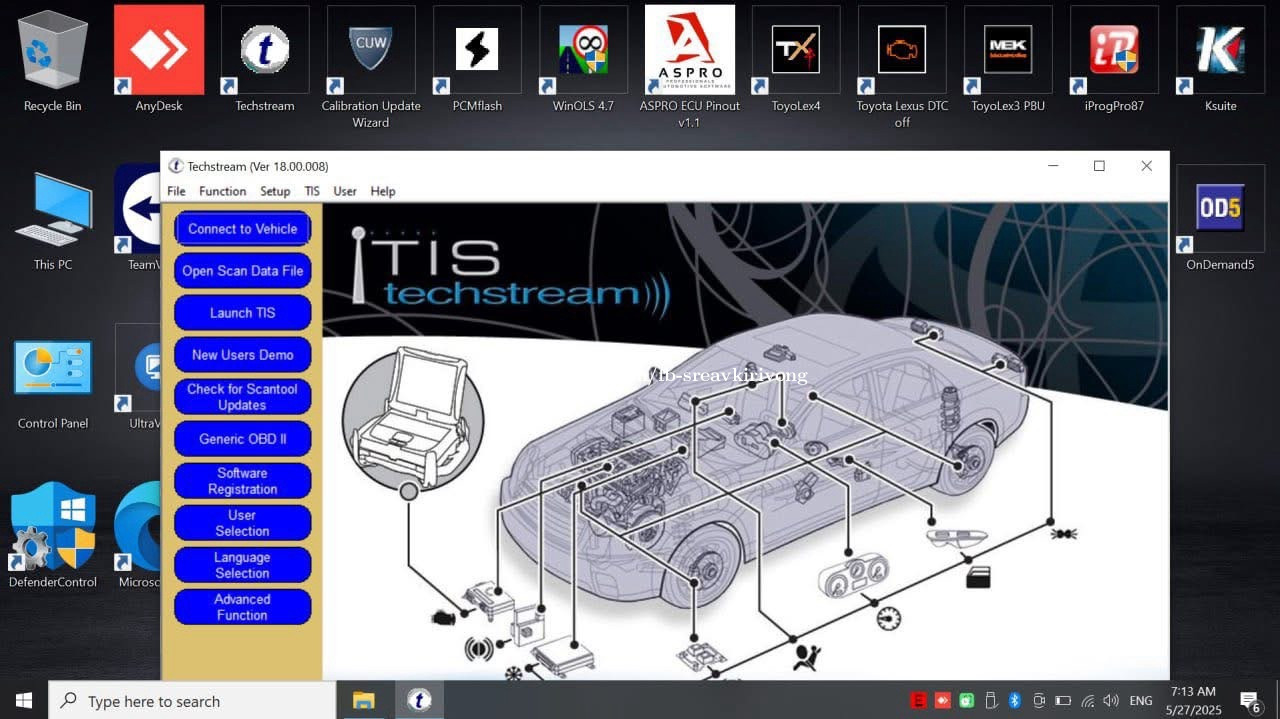Open the Windows Start menu
Screen dimensions: 1280x719
coord(24,701)
